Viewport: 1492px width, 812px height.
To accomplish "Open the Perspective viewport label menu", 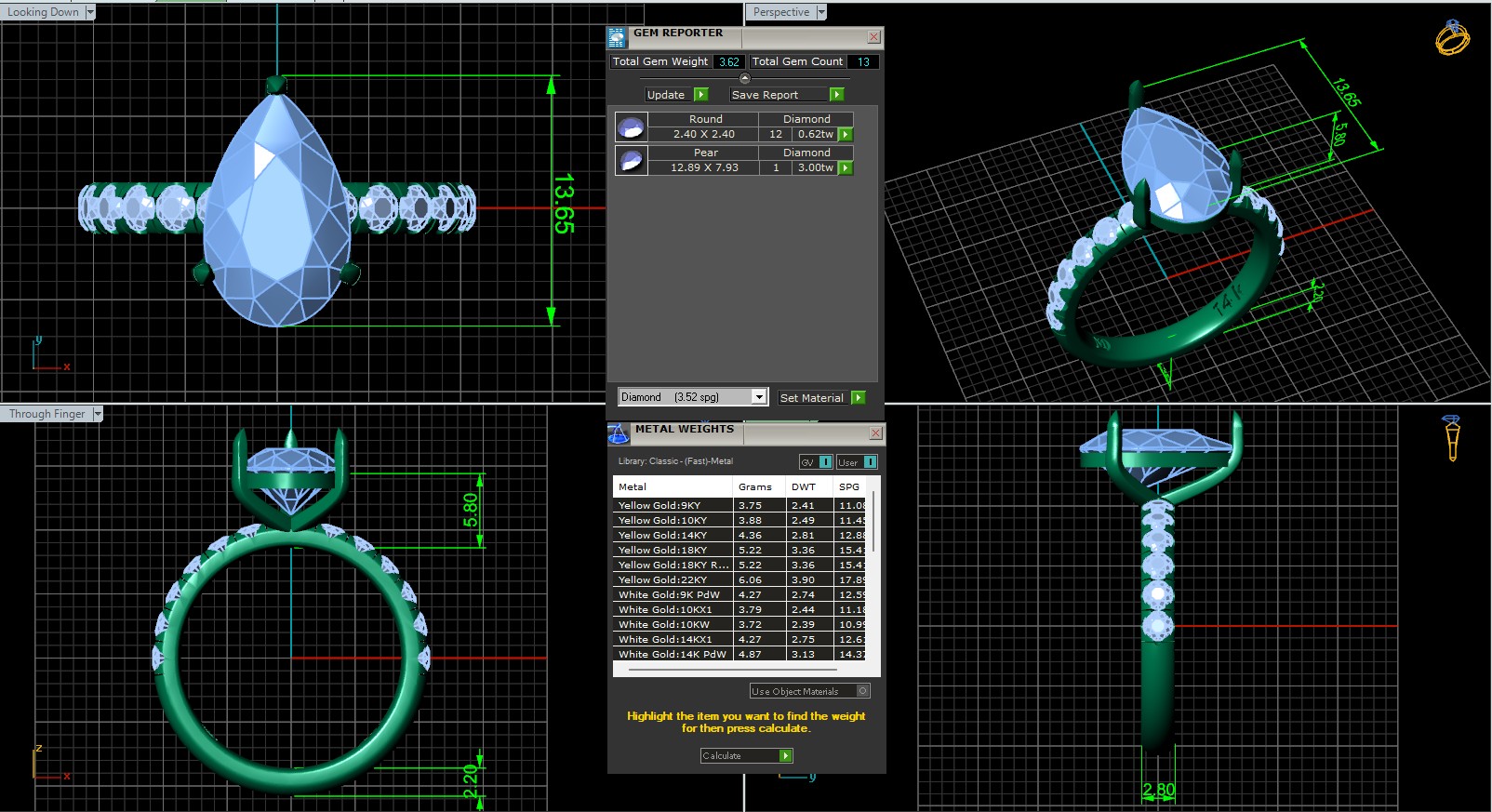I will [x=821, y=12].
